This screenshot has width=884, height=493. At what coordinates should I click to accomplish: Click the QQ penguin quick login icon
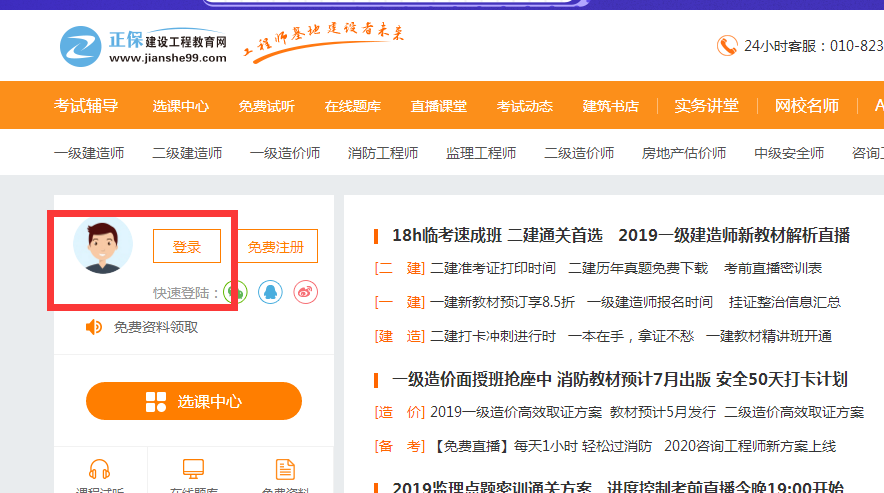tap(270, 291)
